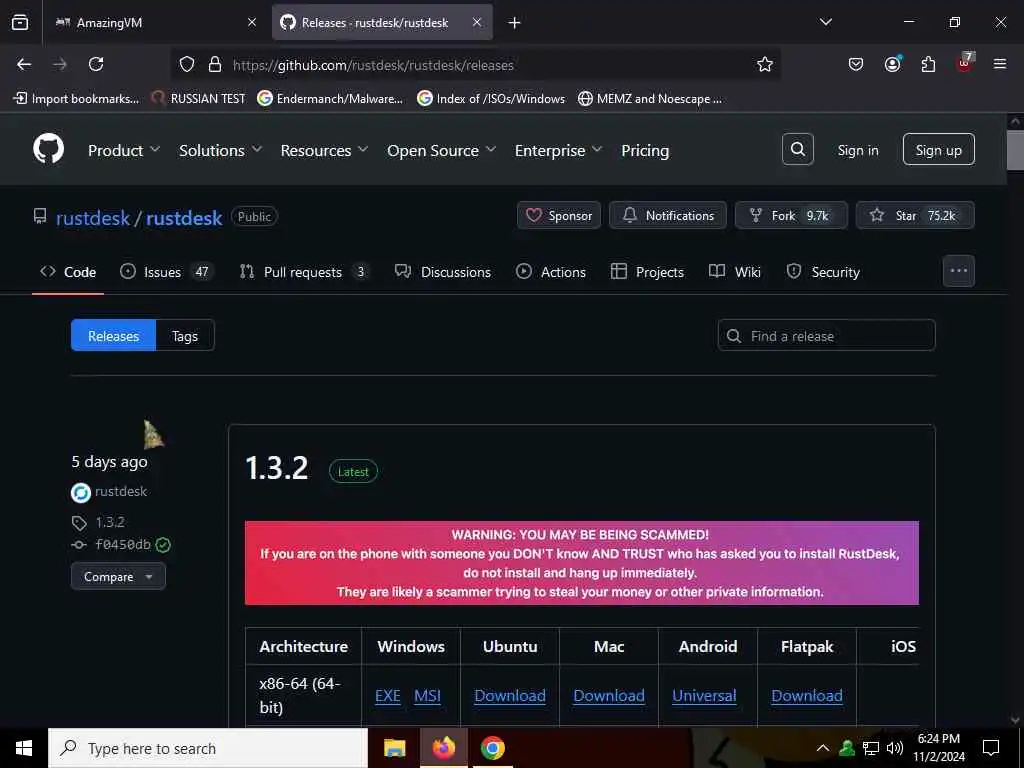This screenshot has width=1024, height=768.
Task: Open the extensions puzzle icon
Action: [928, 64]
